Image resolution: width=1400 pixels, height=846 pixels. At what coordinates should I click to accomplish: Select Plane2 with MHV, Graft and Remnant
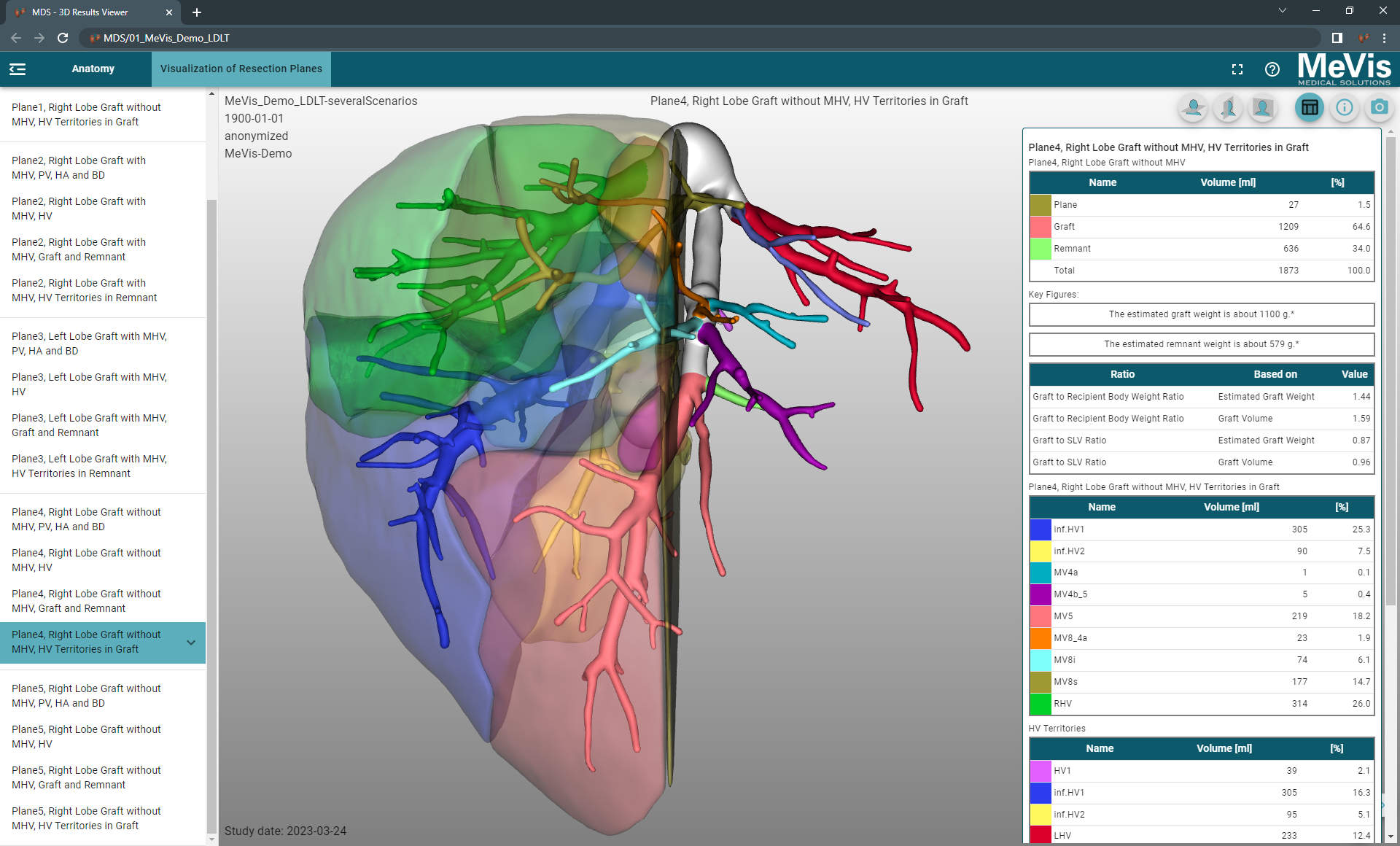coord(103,249)
